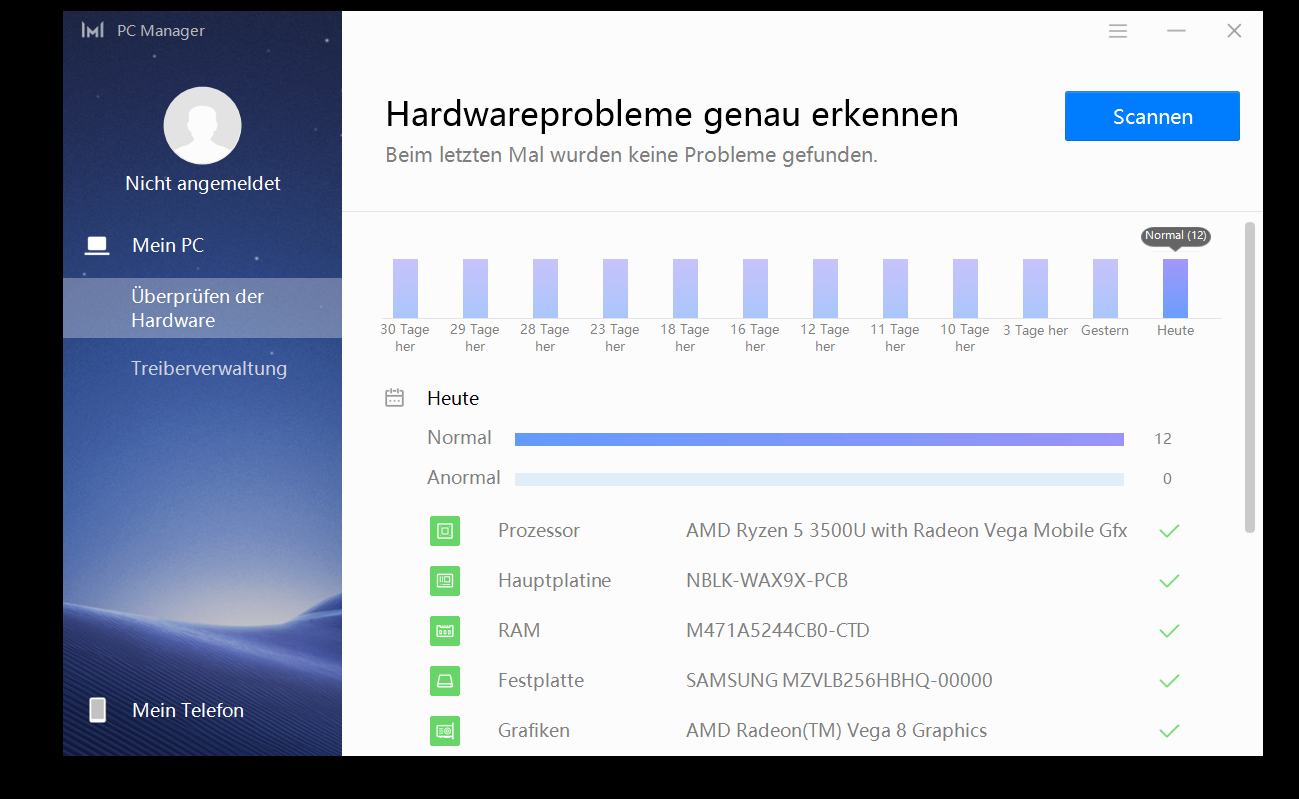Select the 3 Tage her bar
1299x799 pixels.
(x=1035, y=288)
